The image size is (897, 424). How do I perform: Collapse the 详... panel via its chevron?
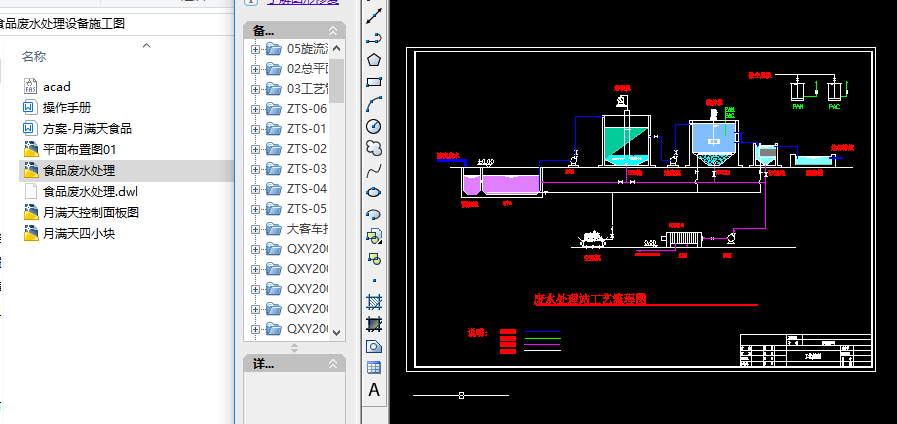point(333,364)
